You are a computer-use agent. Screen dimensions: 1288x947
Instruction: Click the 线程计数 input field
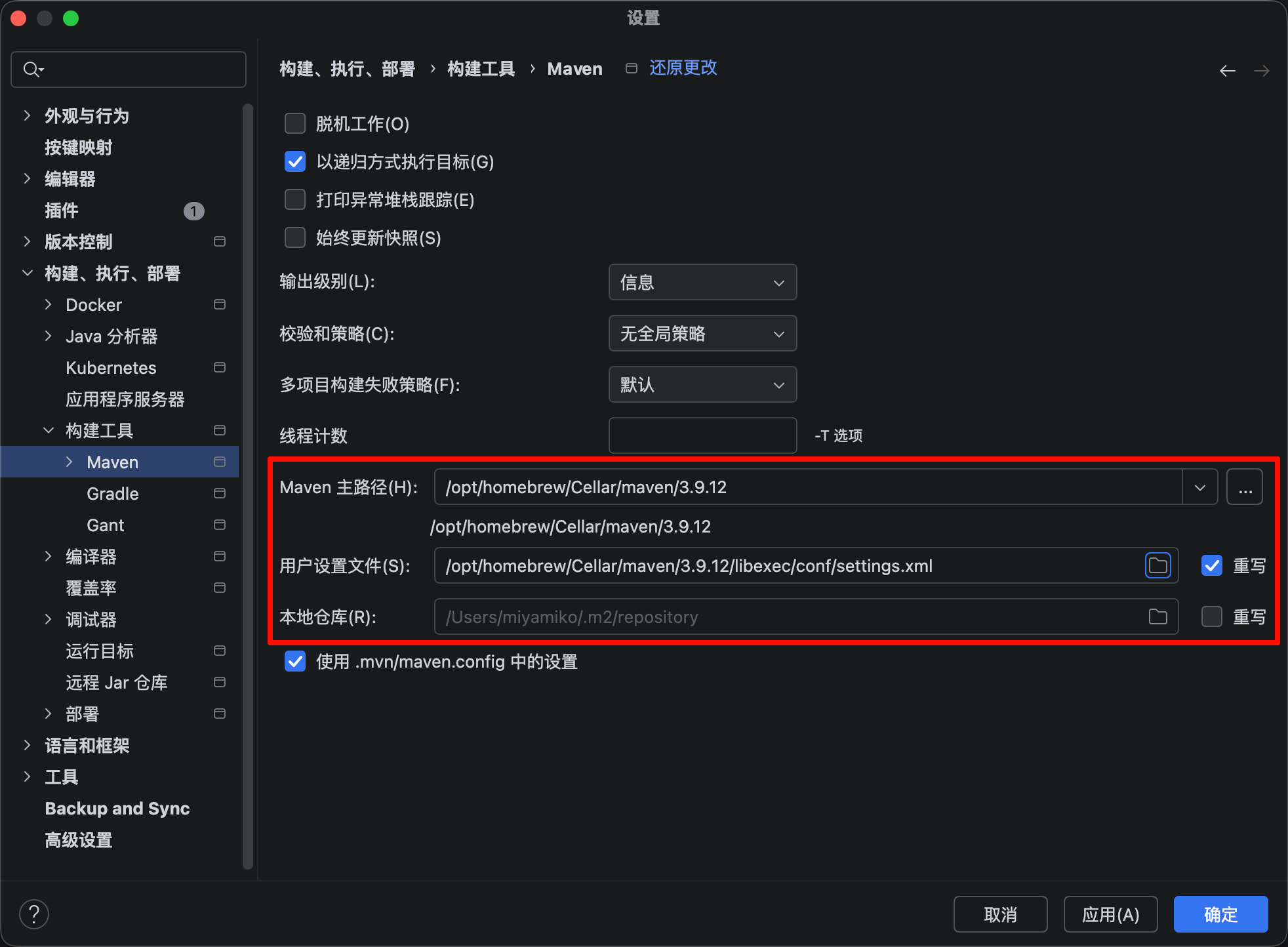coord(702,435)
